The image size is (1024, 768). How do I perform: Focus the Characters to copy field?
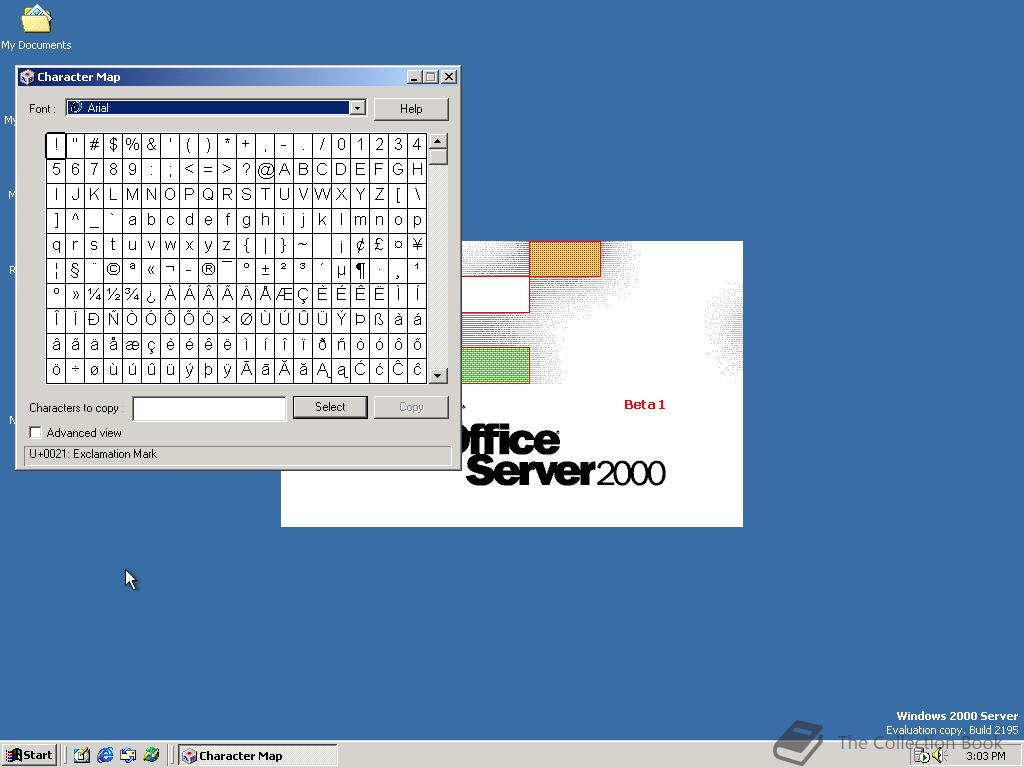(209, 409)
